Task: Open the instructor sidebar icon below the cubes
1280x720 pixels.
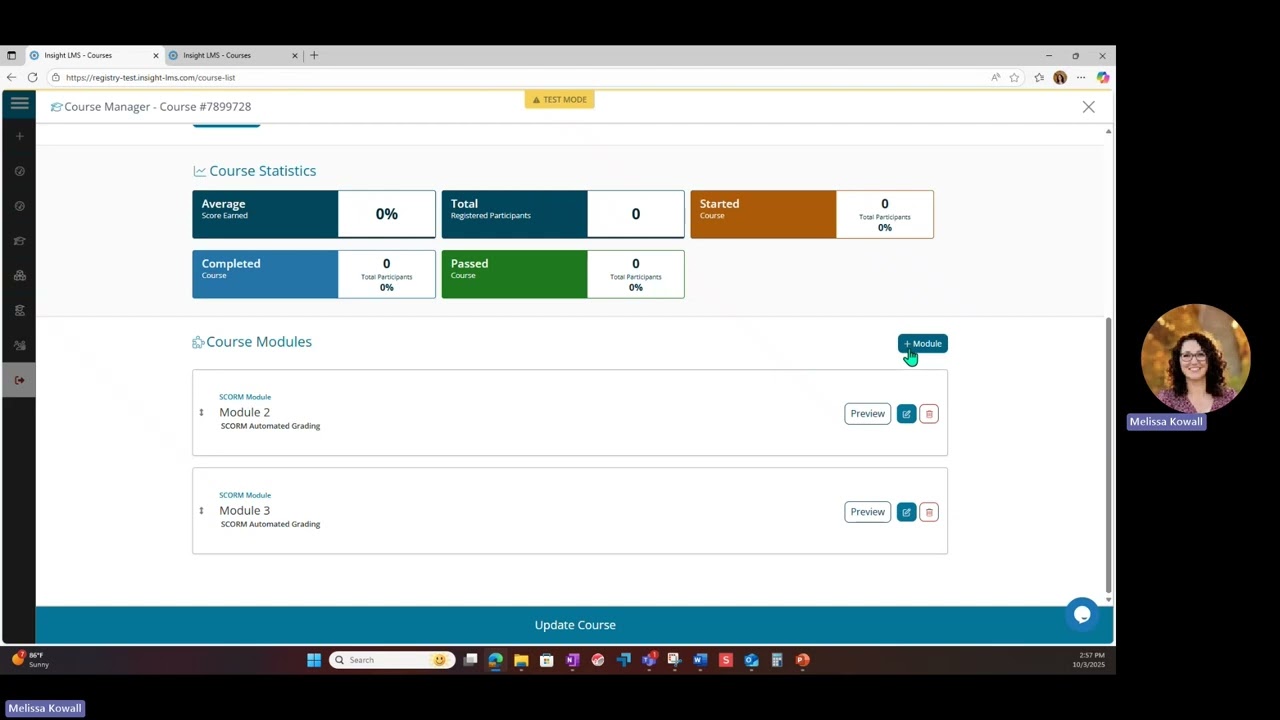Action: point(19,311)
